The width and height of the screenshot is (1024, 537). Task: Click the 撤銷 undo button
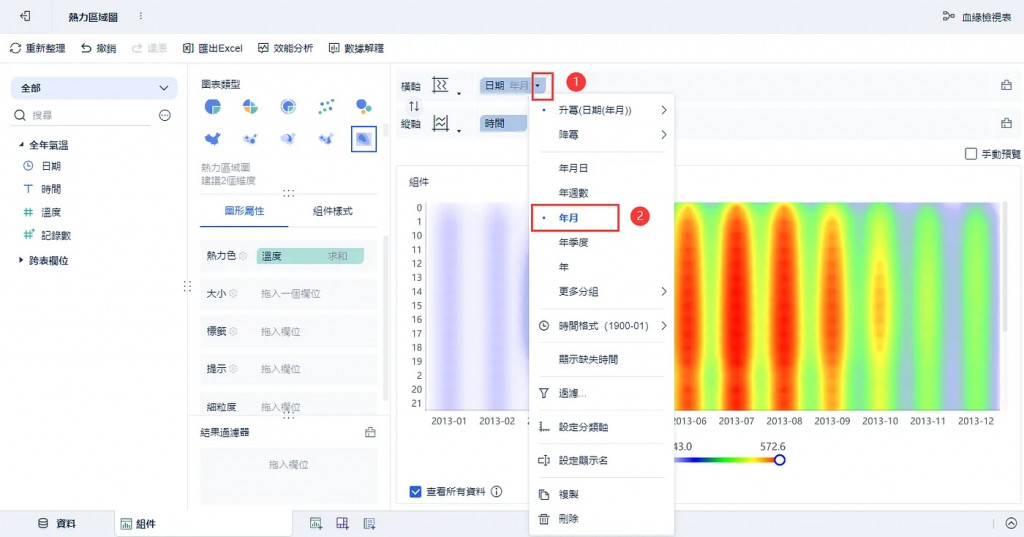[98, 48]
